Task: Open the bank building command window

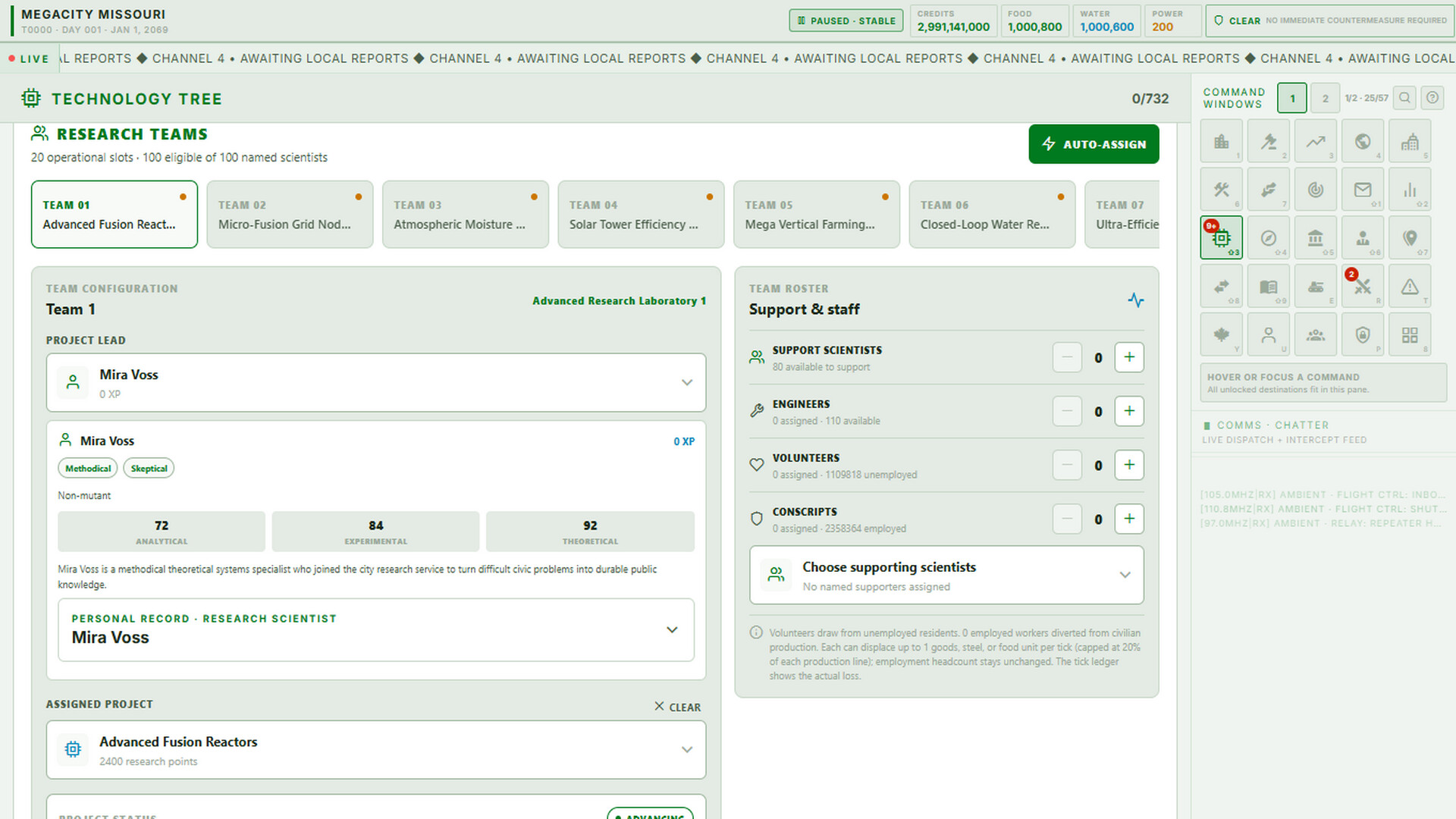Action: pyautogui.click(x=1316, y=238)
